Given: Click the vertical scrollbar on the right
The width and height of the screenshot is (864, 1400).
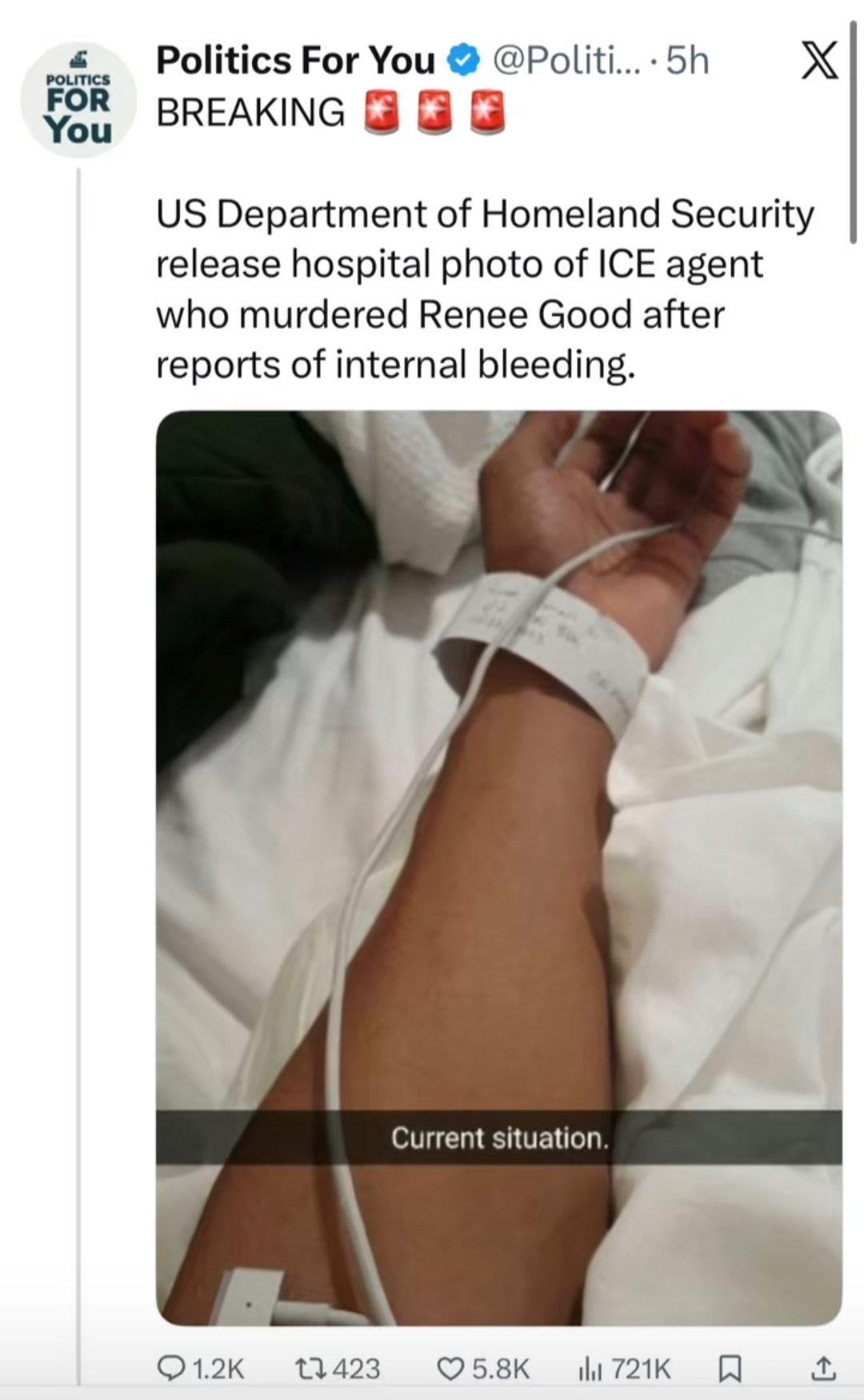Looking at the screenshot, I should (853, 132).
